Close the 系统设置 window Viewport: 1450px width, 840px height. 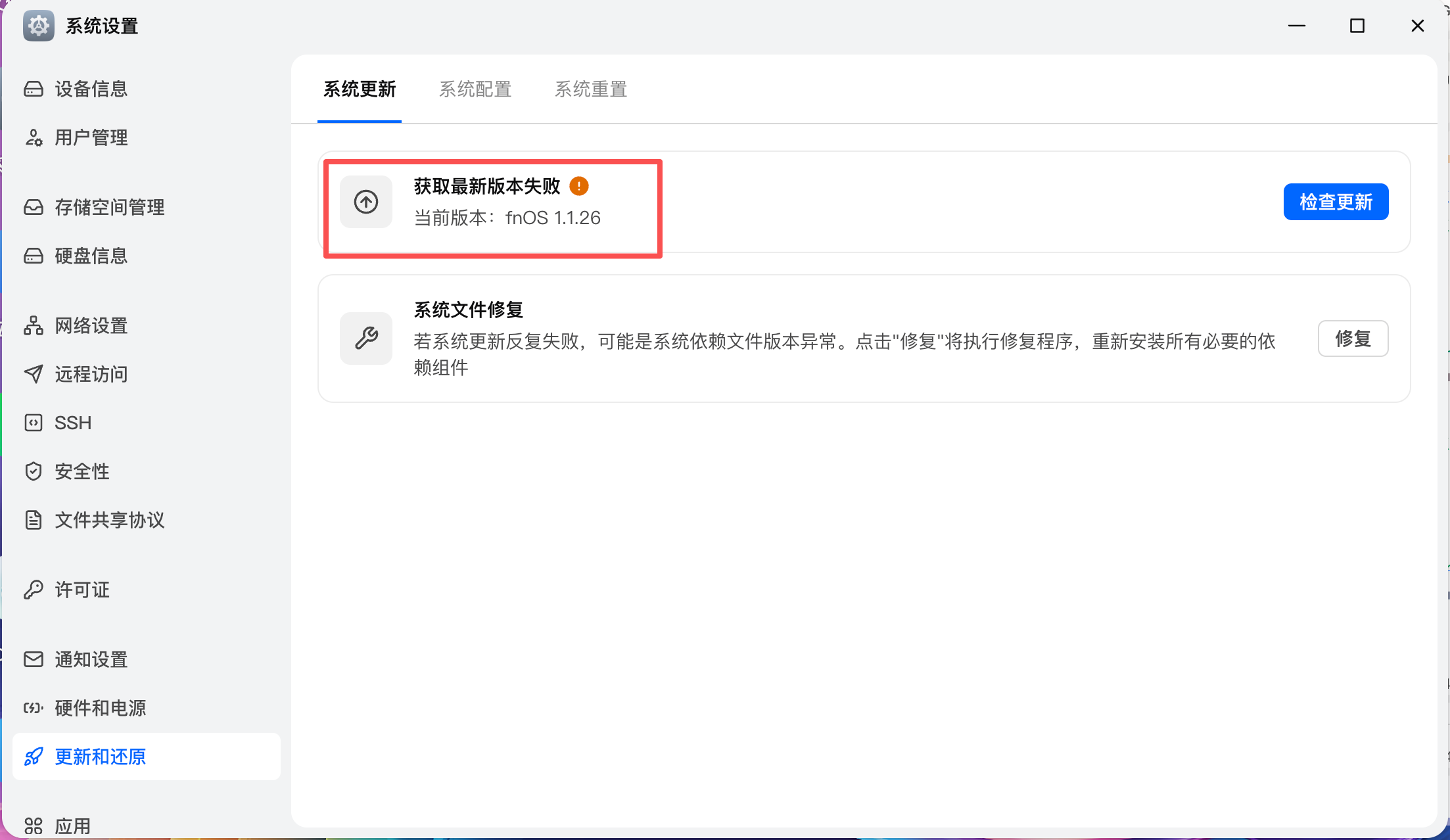point(1418,26)
